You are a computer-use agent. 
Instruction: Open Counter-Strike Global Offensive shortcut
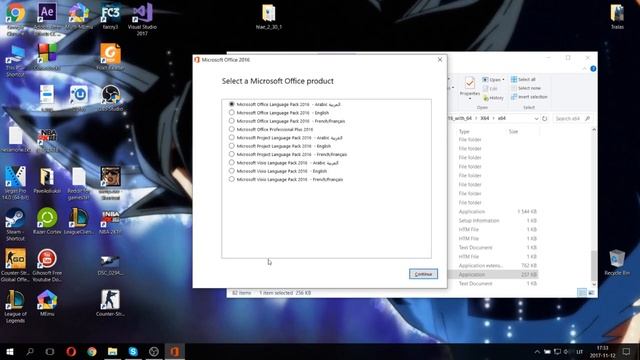(16, 264)
